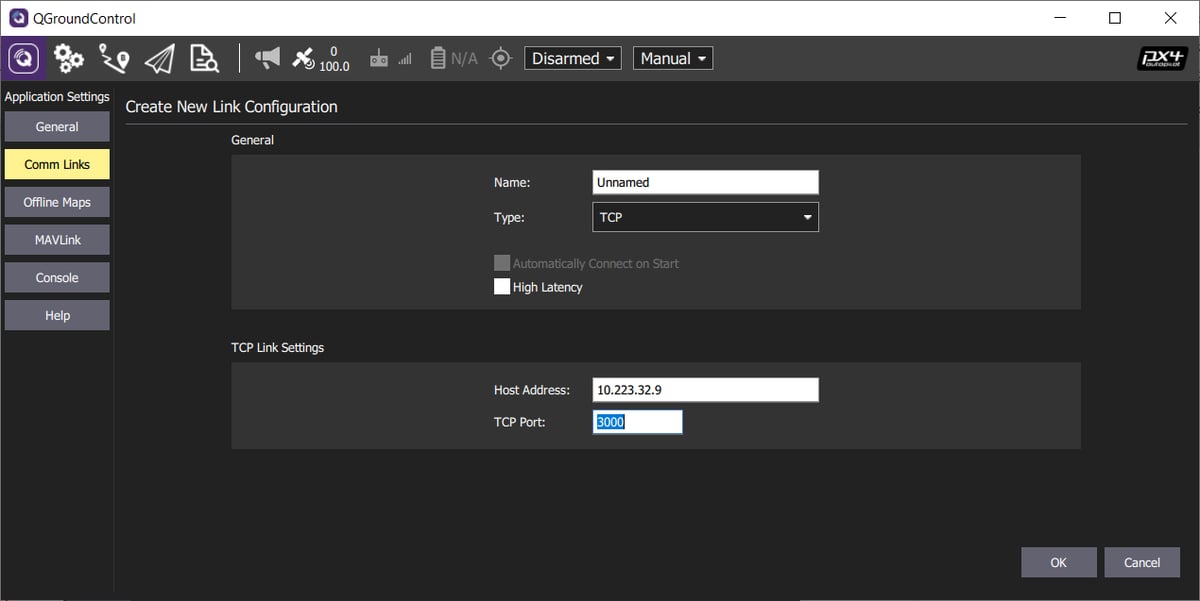Viewport: 1200px width, 601px height.
Task: Expand the Manual flight mode dropdown
Action: [x=672, y=57]
